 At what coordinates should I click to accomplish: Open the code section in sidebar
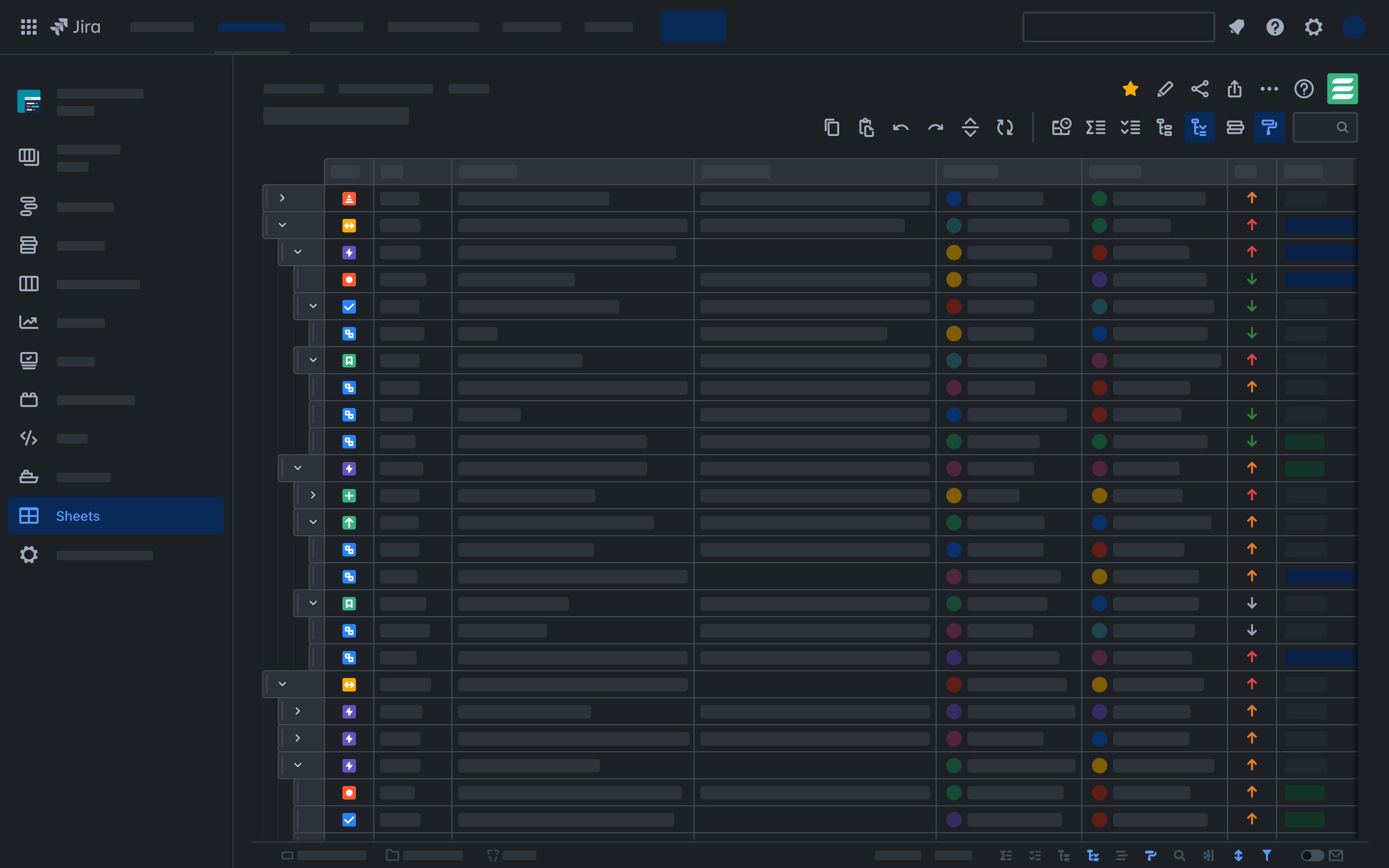tap(29, 439)
